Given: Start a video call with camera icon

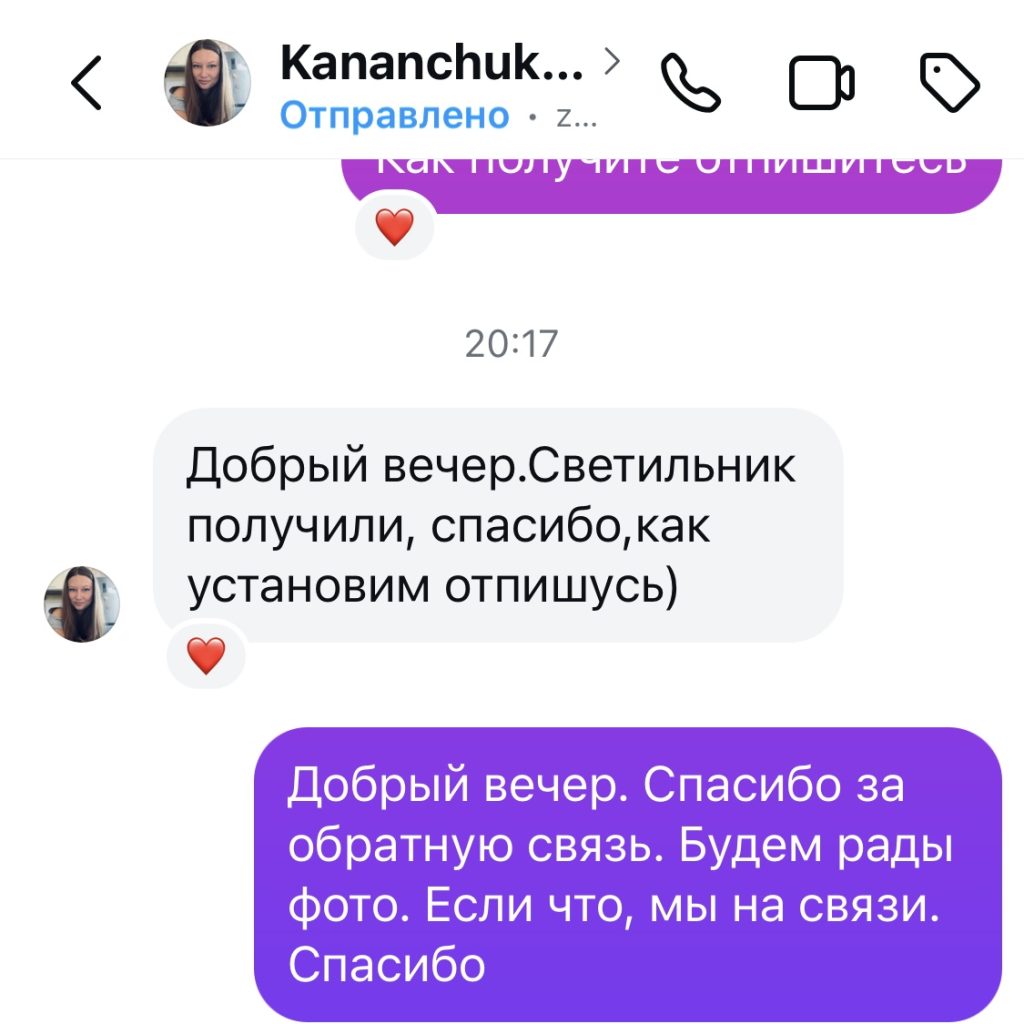Looking at the screenshot, I should [821, 83].
